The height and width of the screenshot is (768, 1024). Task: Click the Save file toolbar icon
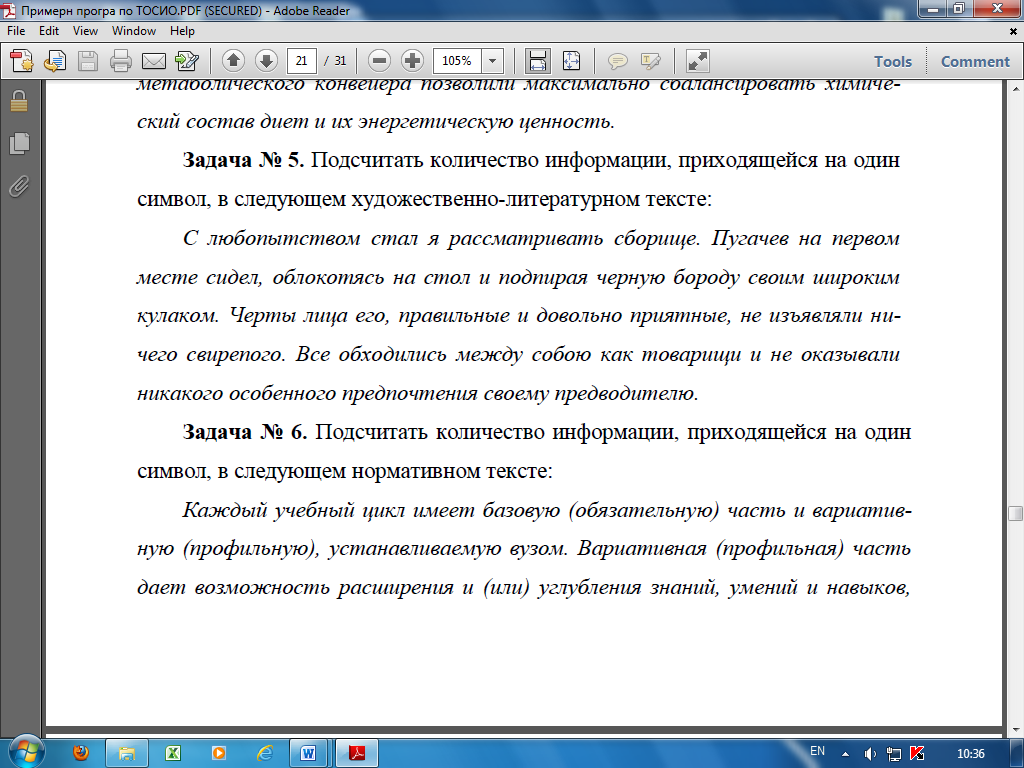(88, 61)
